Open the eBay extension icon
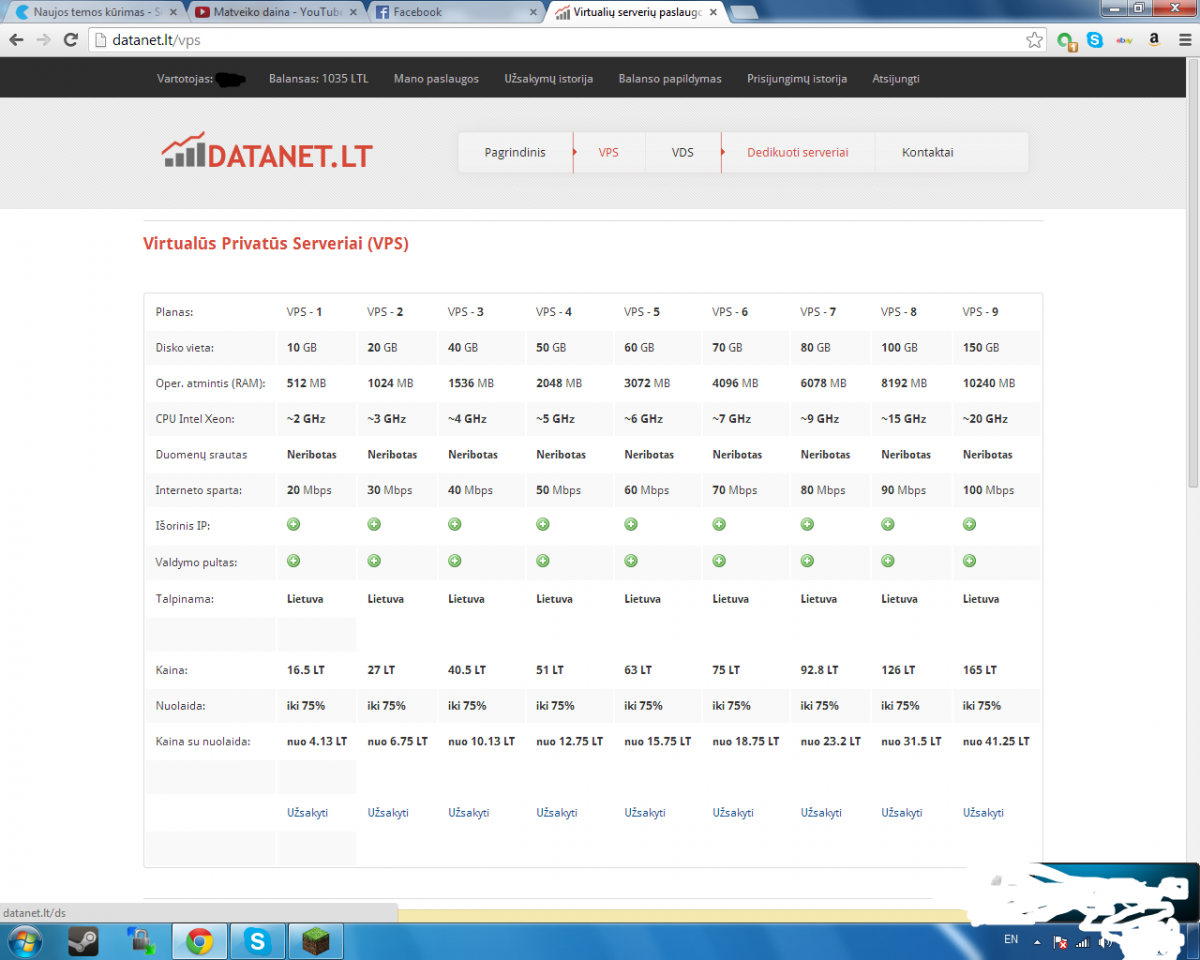 pyautogui.click(x=1124, y=40)
